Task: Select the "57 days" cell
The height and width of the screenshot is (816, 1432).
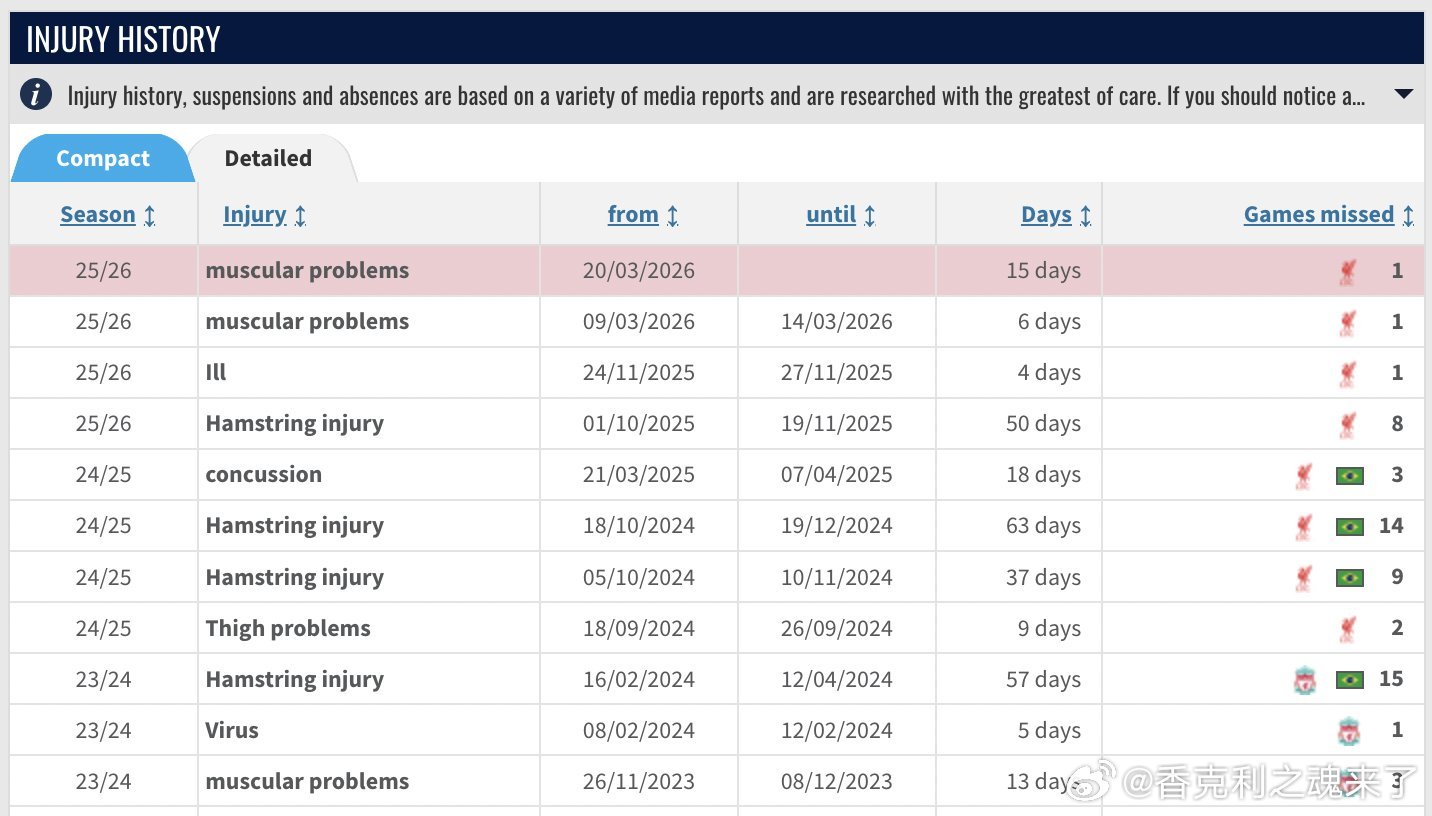Action: click(1043, 680)
